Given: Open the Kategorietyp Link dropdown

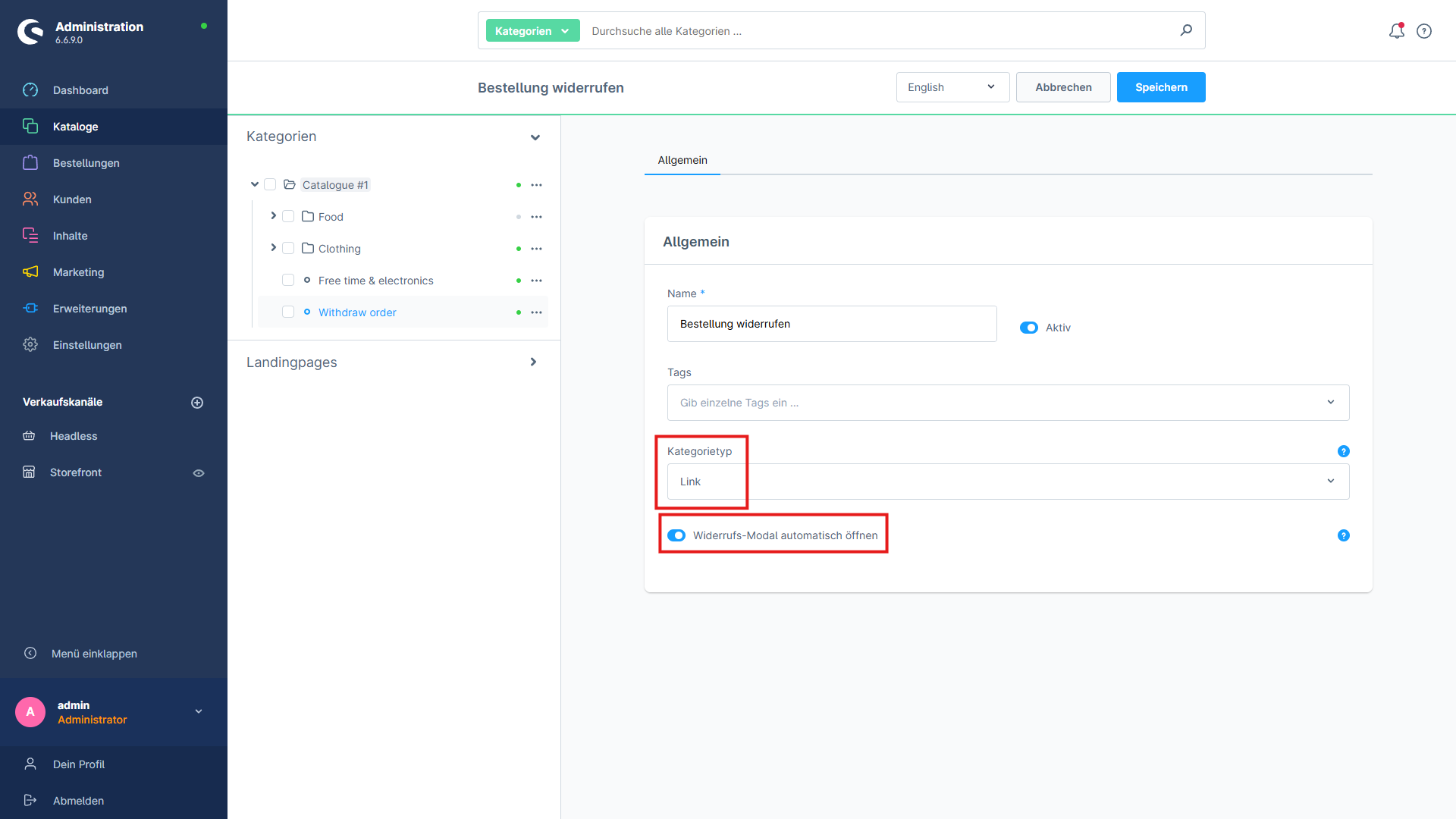Looking at the screenshot, I should coord(1007,482).
